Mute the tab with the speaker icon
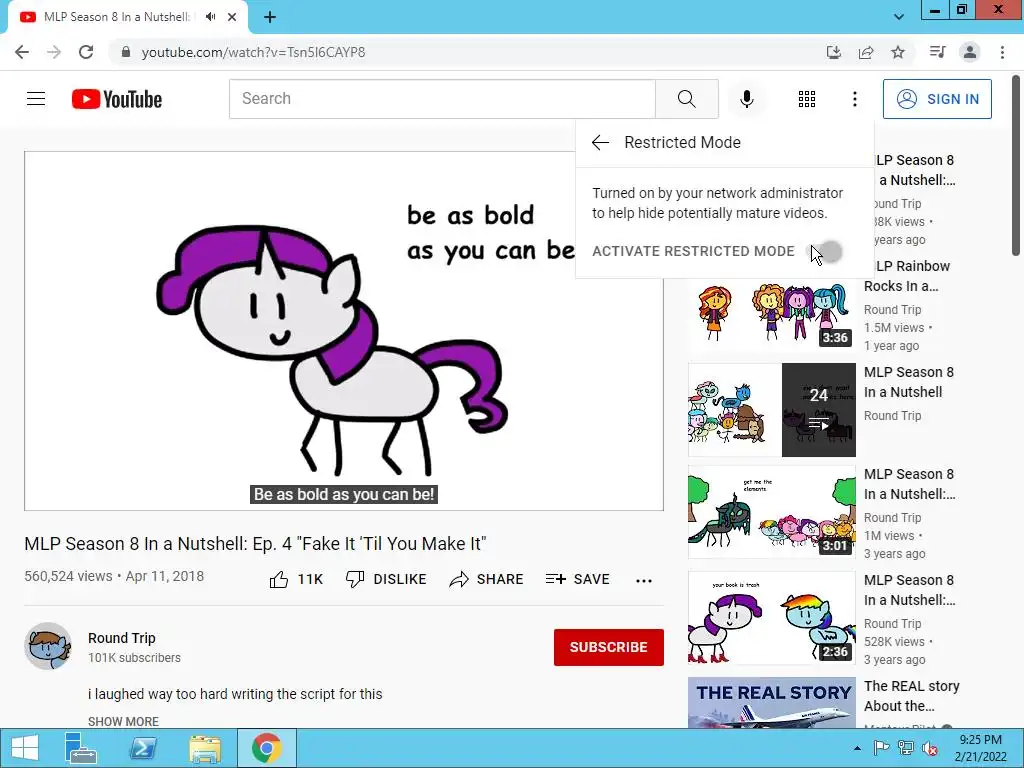The width and height of the screenshot is (1024, 768). (210, 17)
